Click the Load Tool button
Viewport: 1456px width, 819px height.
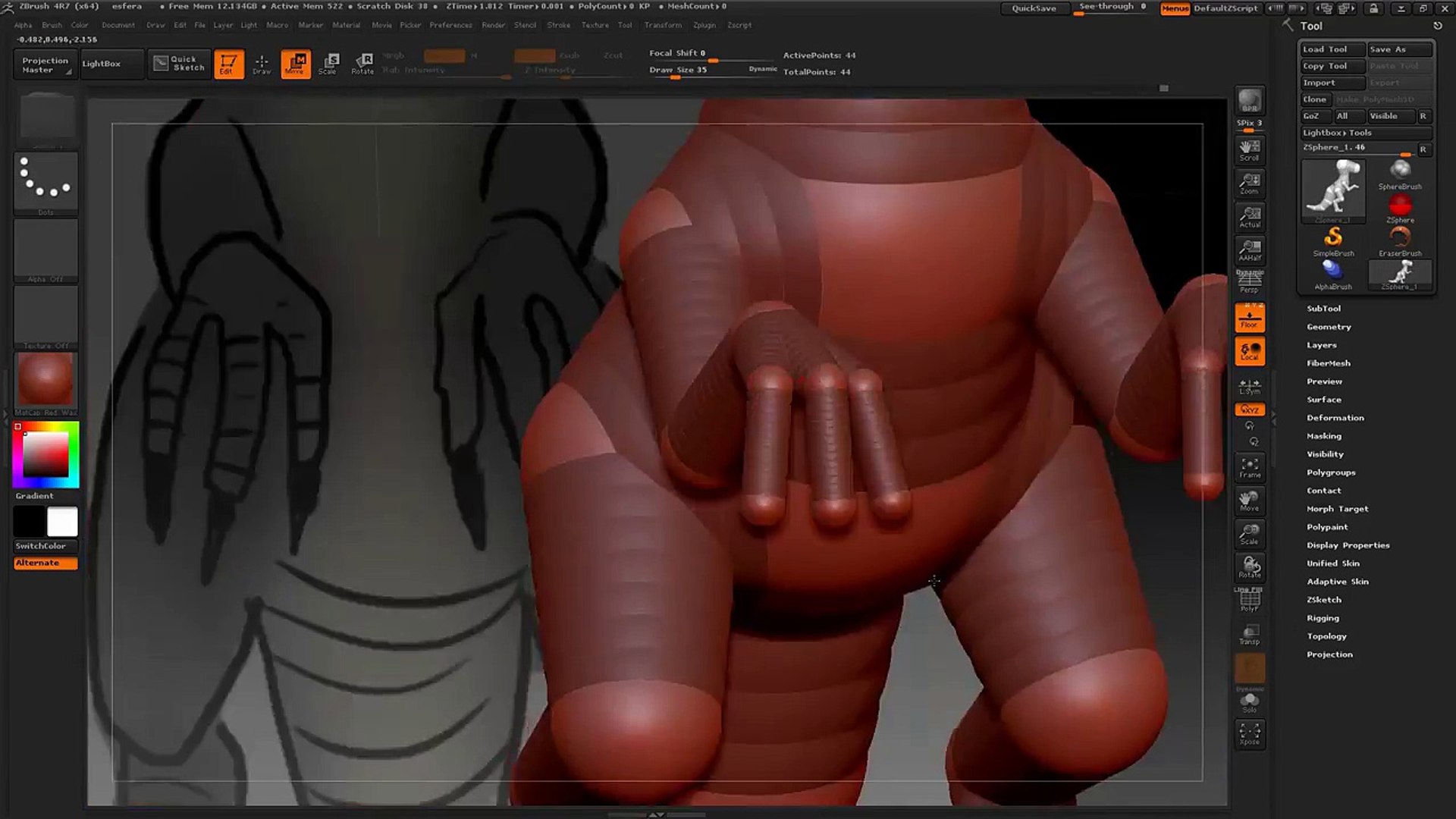(x=1332, y=49)
